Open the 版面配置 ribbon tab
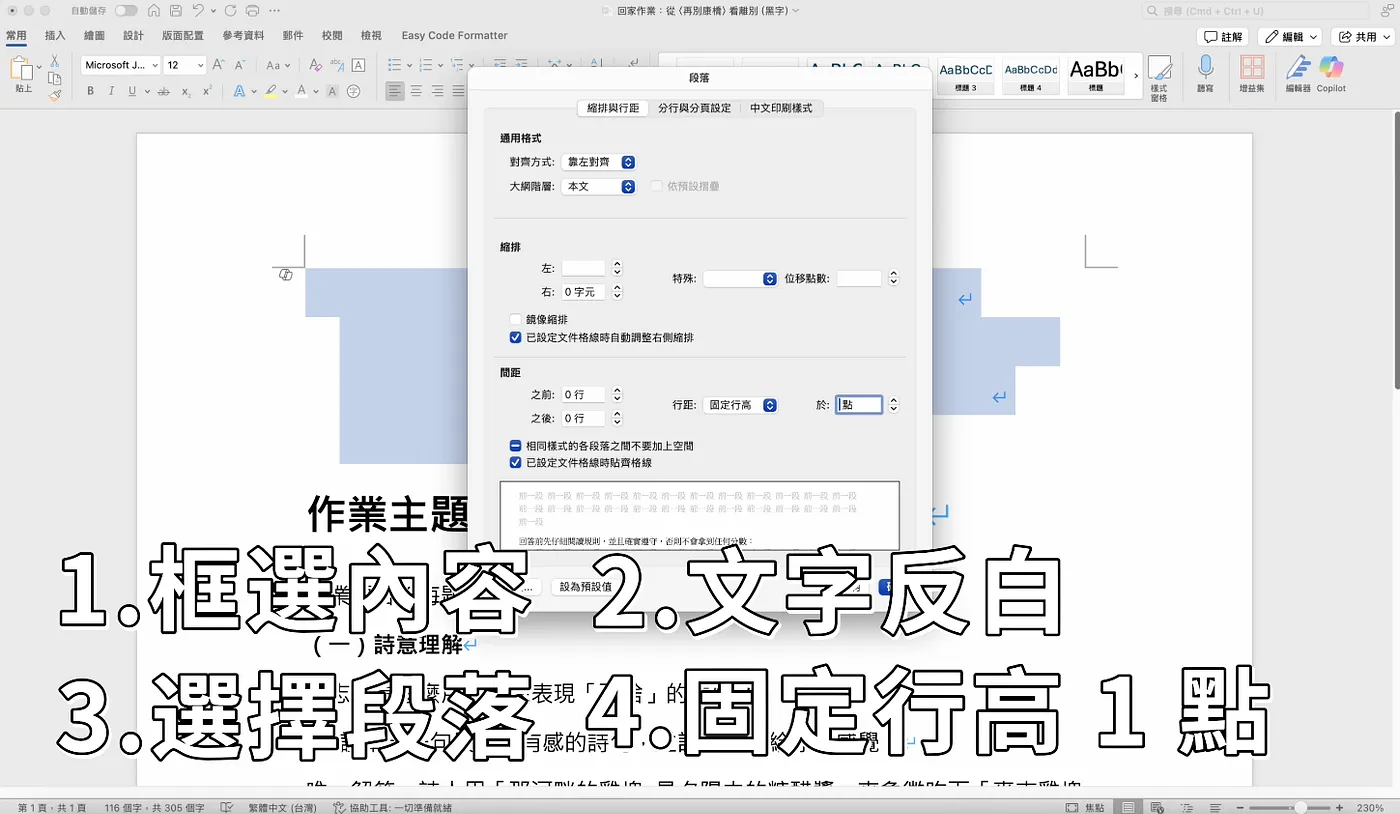 tap(182, 36)
